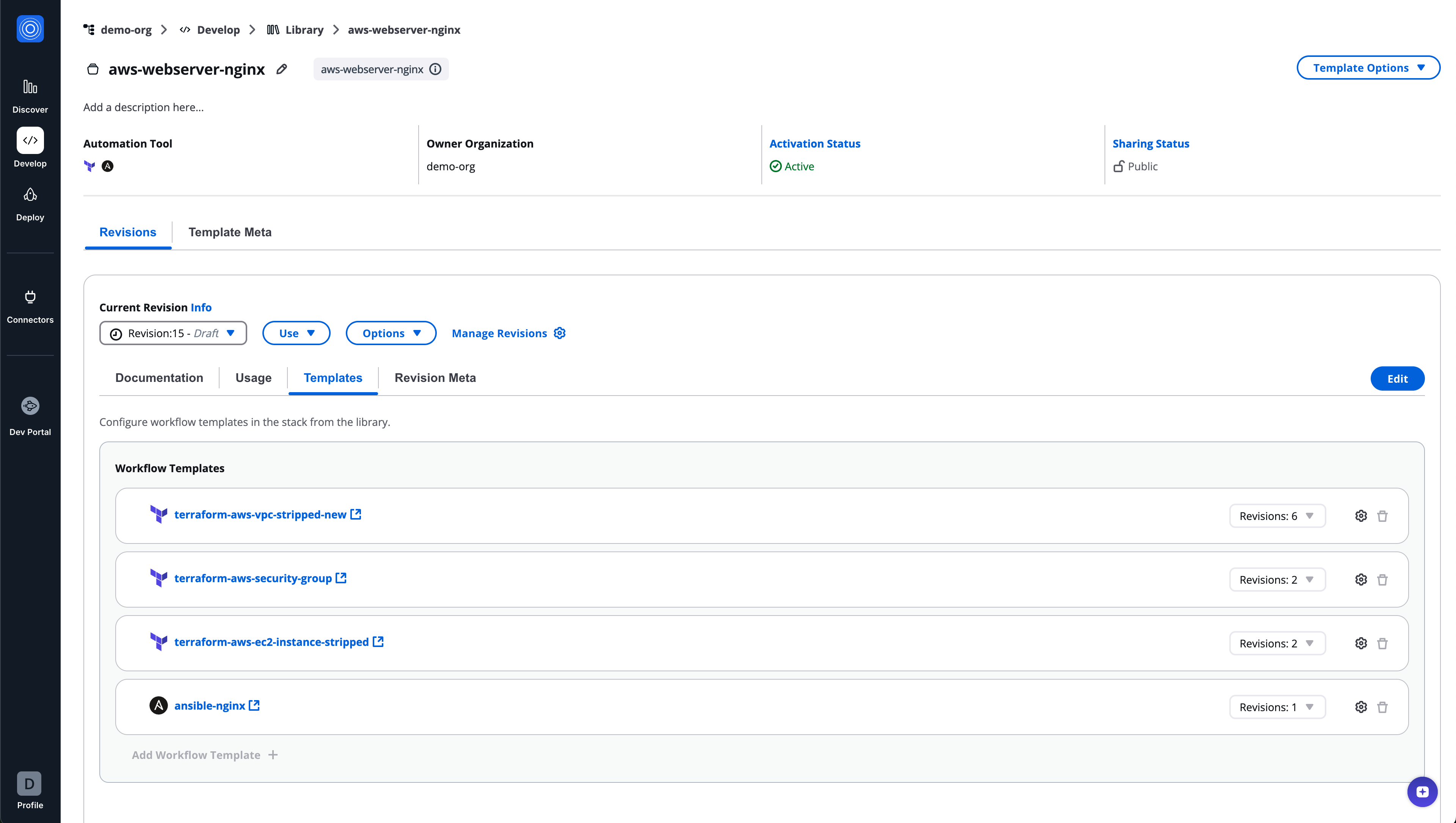Click the Manage Revisions gear icon
1456x823 pixels.
coord(560,333)
